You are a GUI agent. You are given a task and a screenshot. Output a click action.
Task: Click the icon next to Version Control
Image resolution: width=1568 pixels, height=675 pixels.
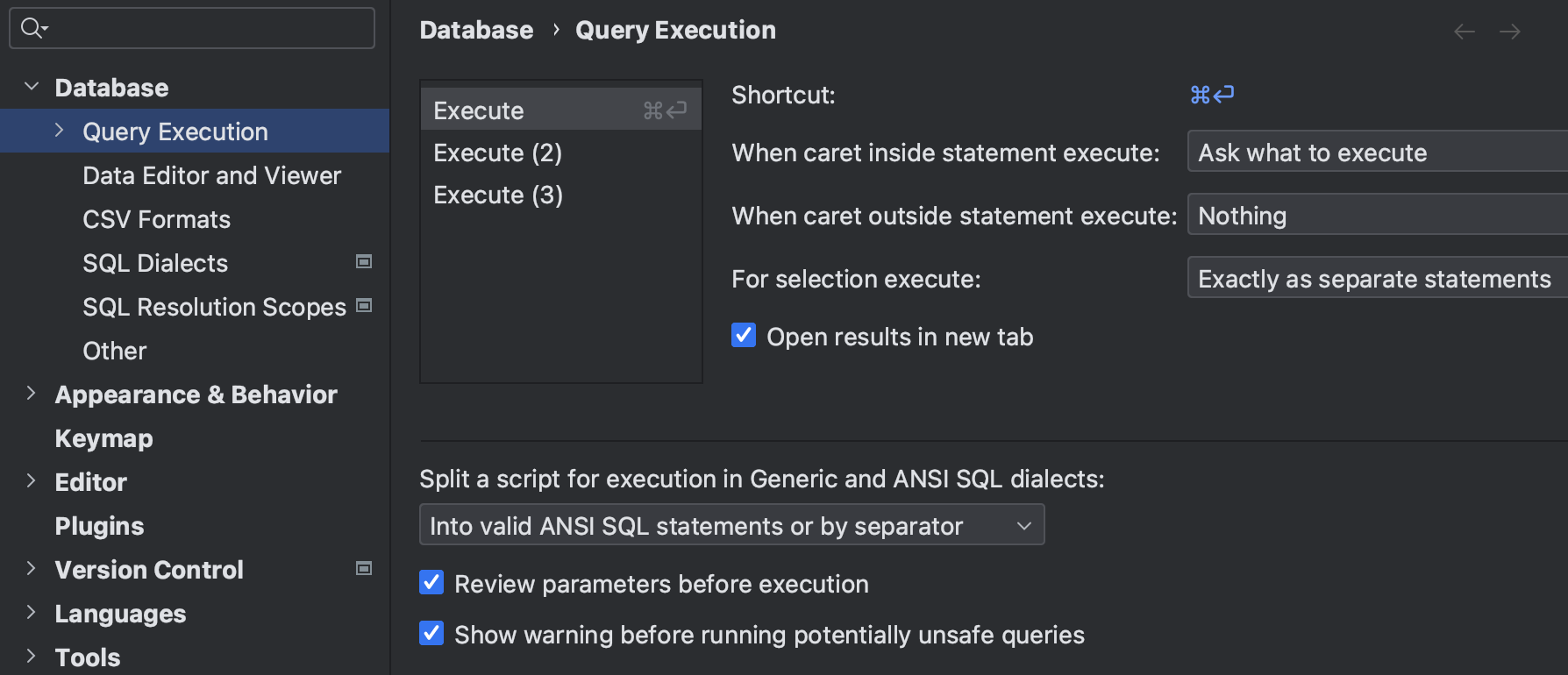pyautogui.click(x=364, y=568)
